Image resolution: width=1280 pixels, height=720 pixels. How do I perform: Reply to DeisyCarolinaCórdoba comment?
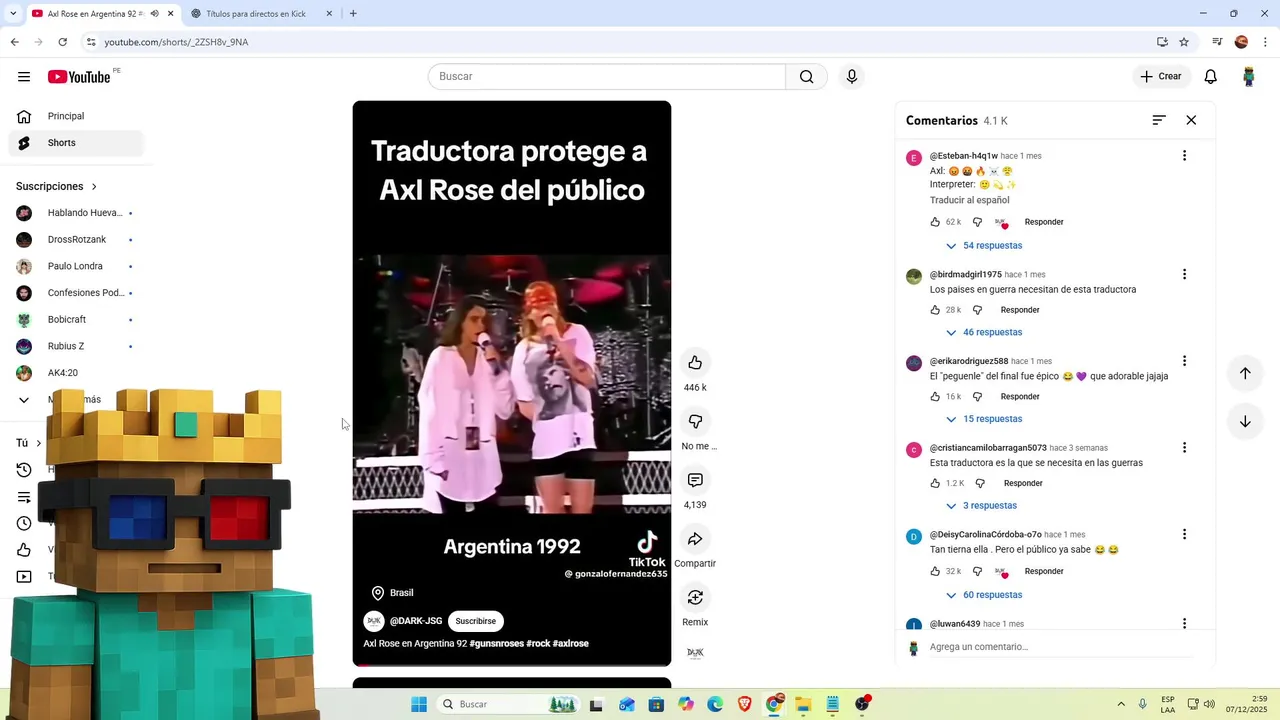(x=1043, y=571)
